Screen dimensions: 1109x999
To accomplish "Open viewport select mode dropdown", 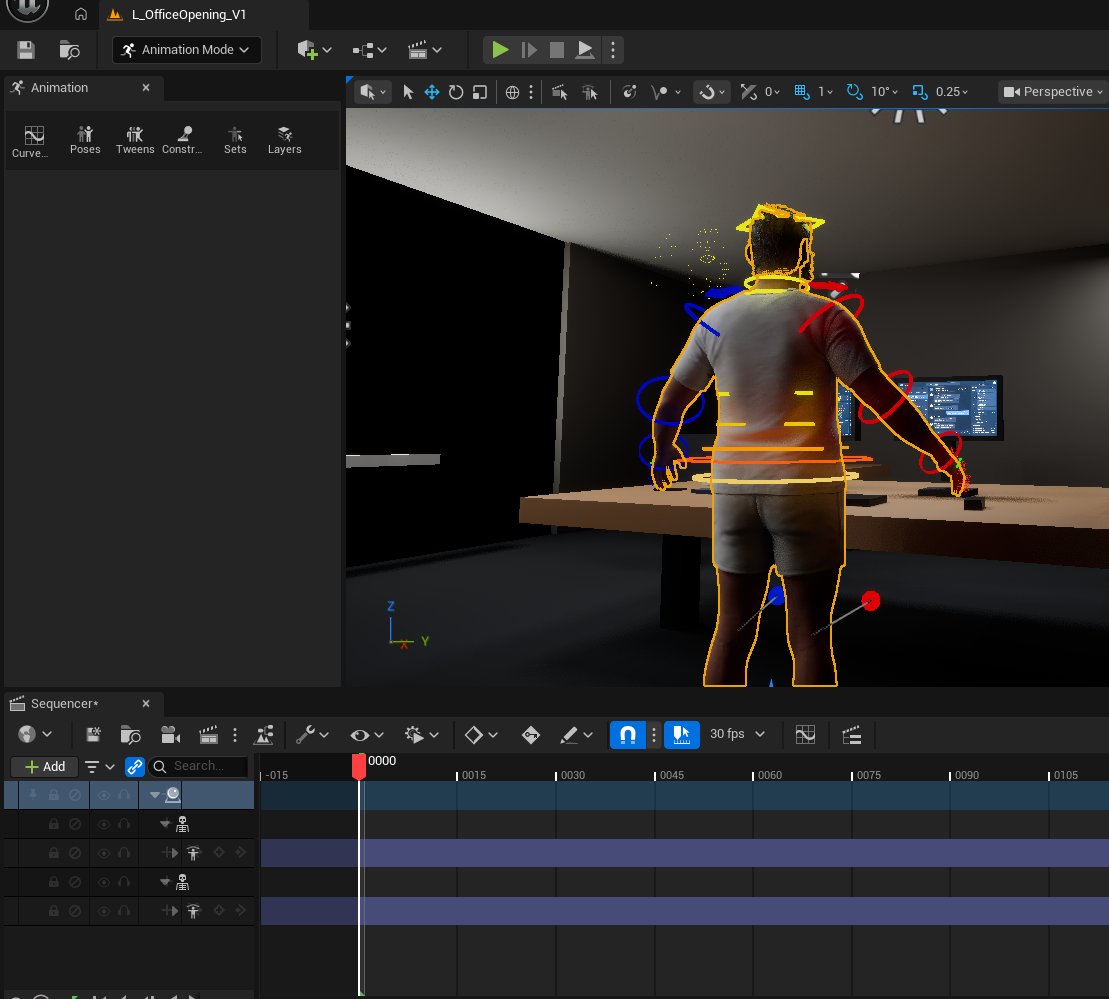I will [372, 92].
